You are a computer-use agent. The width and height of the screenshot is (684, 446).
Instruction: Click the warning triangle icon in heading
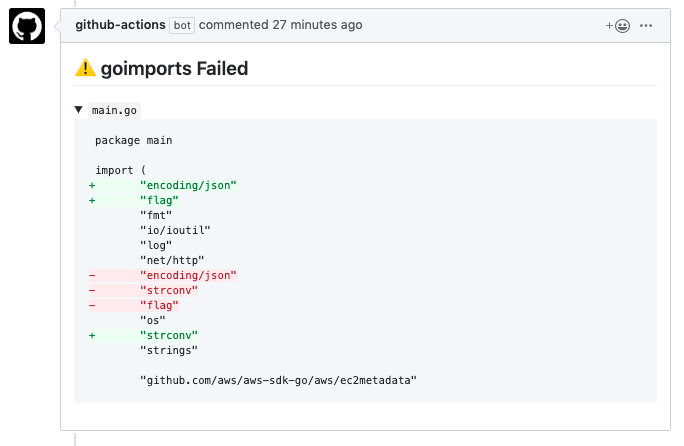pos(84,69)
